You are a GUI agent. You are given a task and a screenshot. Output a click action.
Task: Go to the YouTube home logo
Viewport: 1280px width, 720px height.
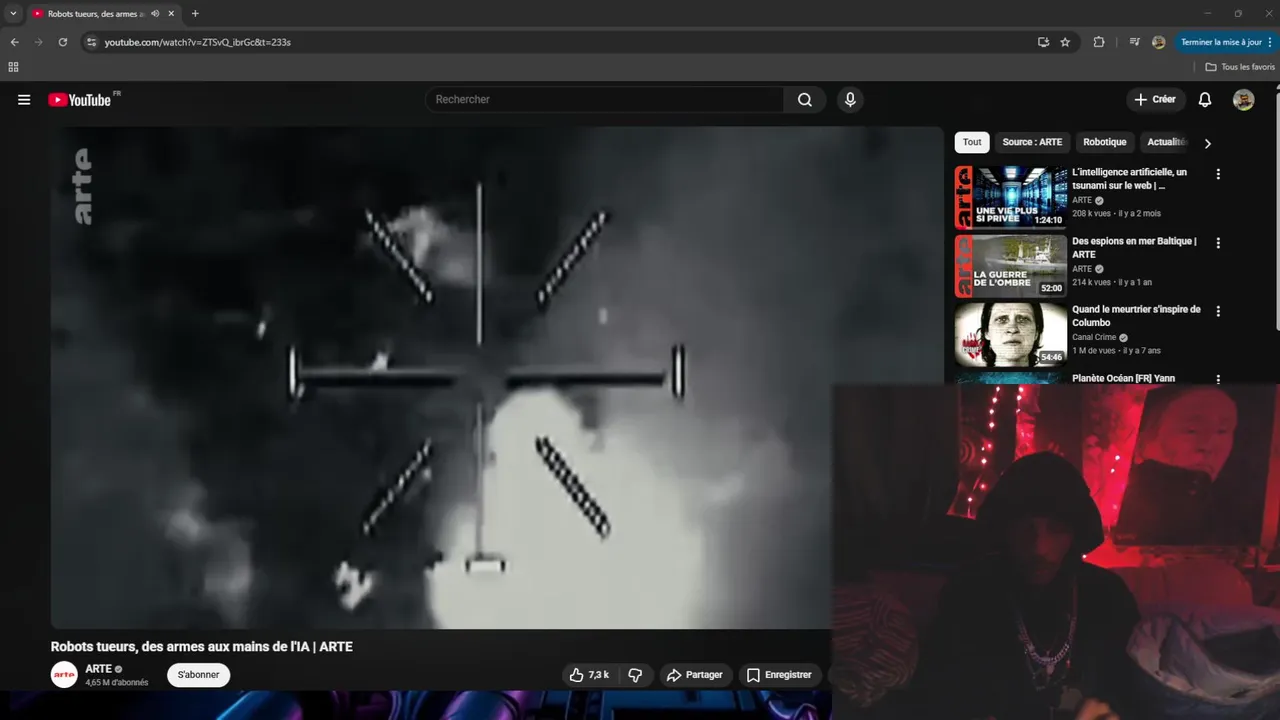click(x=80, y=99)
